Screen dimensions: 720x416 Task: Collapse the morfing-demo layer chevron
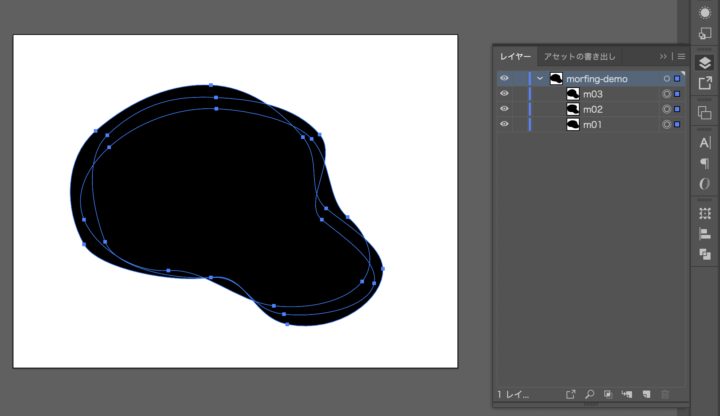tap(540, 78)
